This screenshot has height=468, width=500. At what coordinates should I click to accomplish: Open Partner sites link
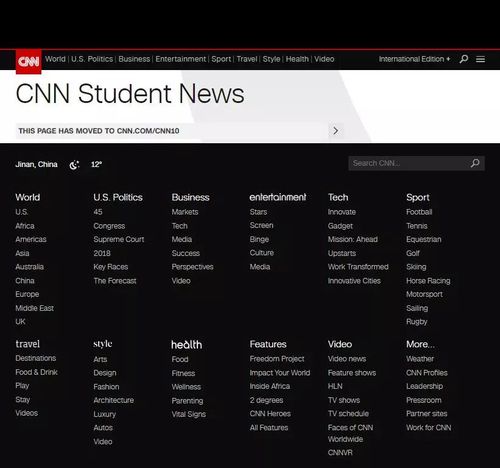(x=427, y=414)
